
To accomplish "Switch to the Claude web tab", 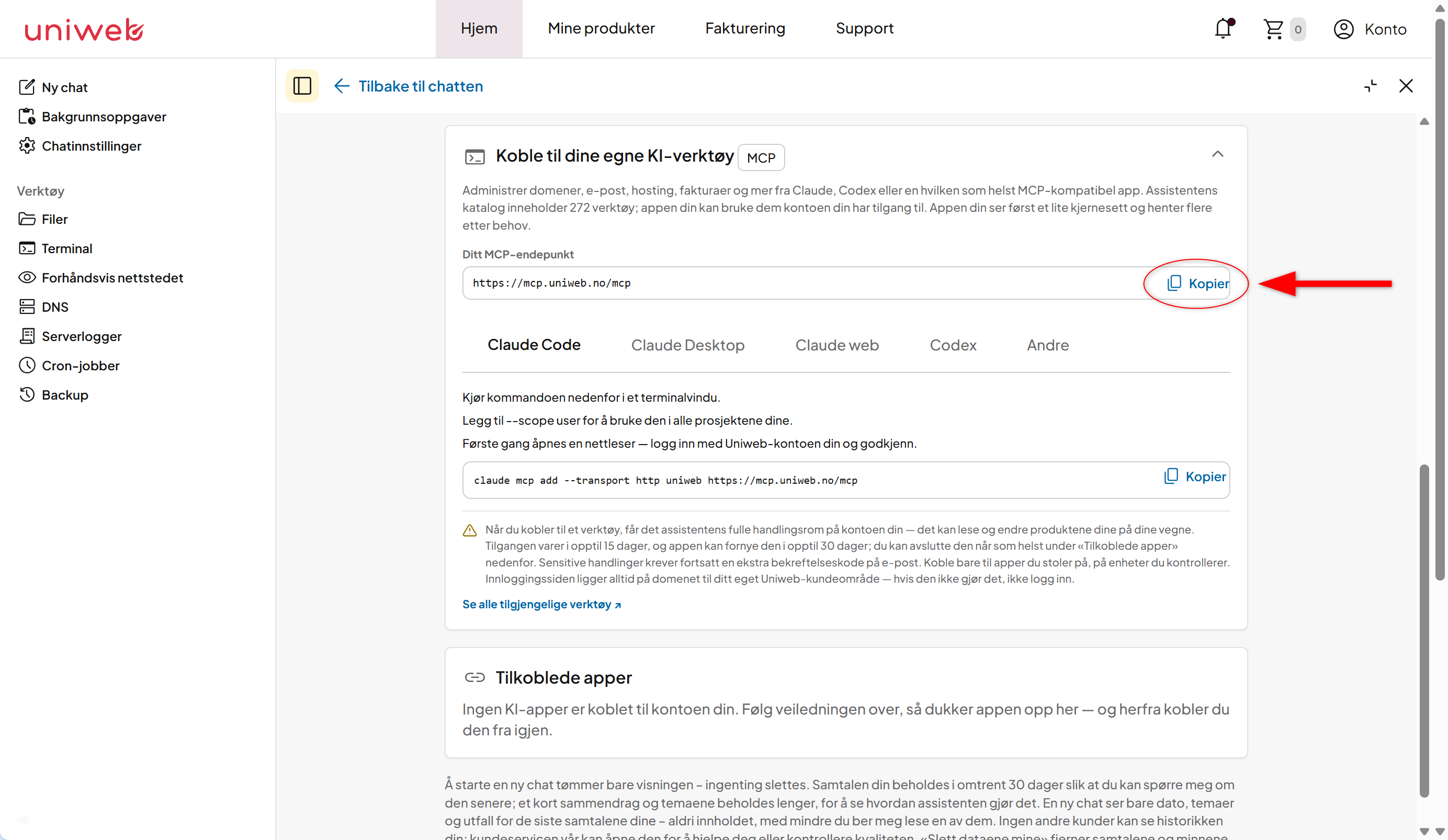I will (836, 345).
